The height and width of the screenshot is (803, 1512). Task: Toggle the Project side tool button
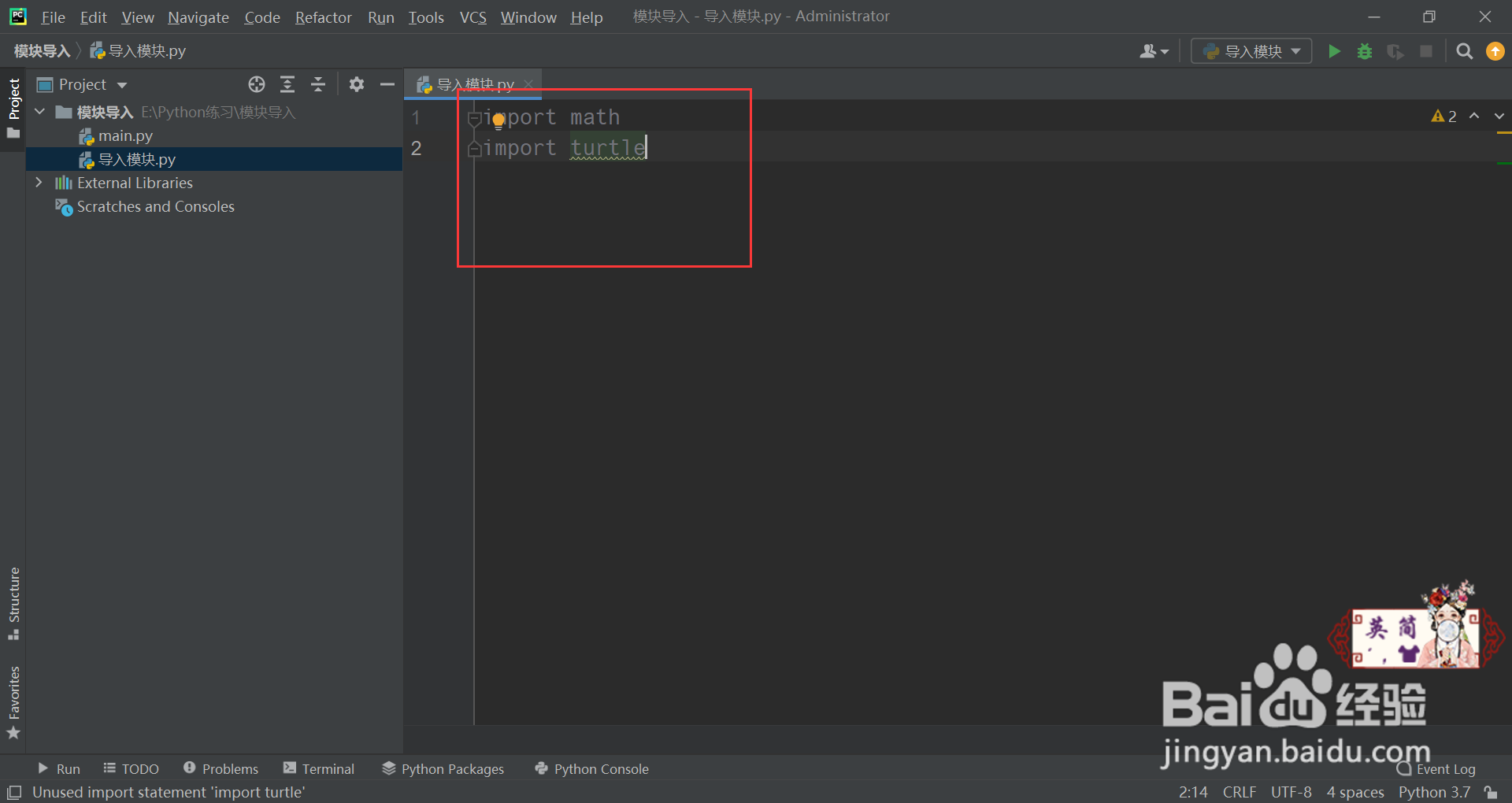click(x=13, y=108)
